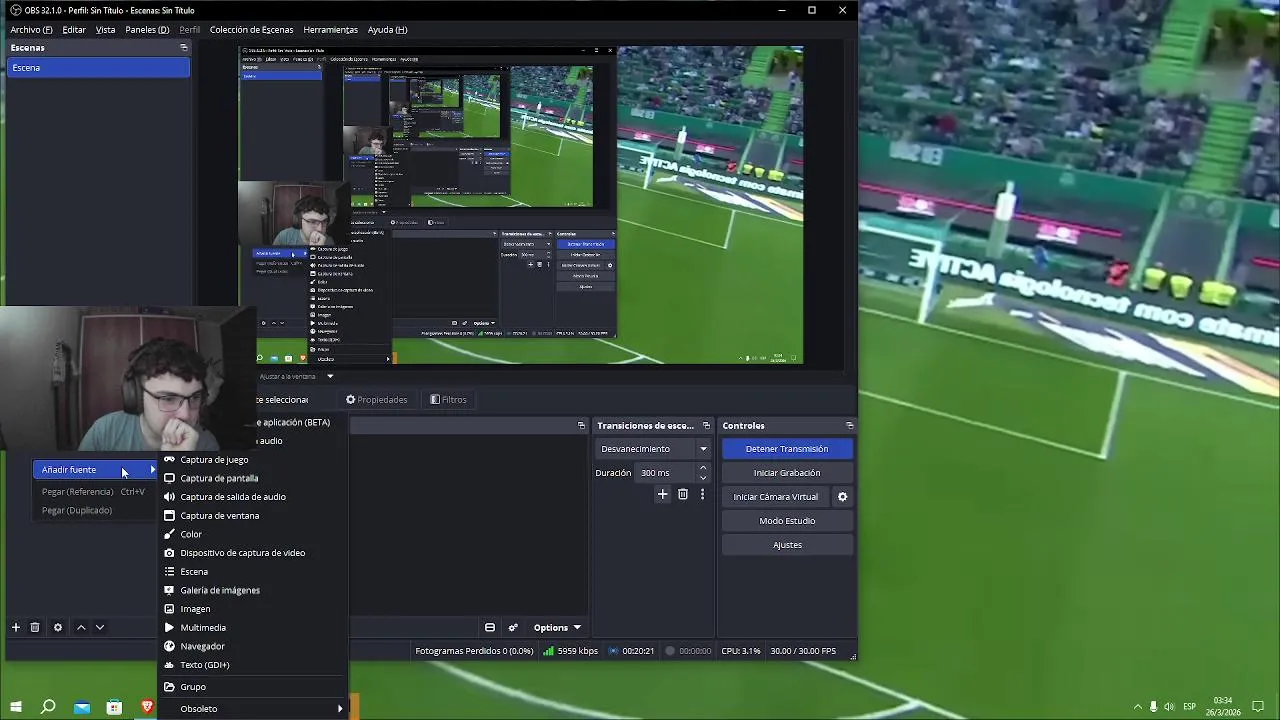This screenshot has width=1280, height=720.
Task: Open Ajustes from Controles
Action: point(787,545)
